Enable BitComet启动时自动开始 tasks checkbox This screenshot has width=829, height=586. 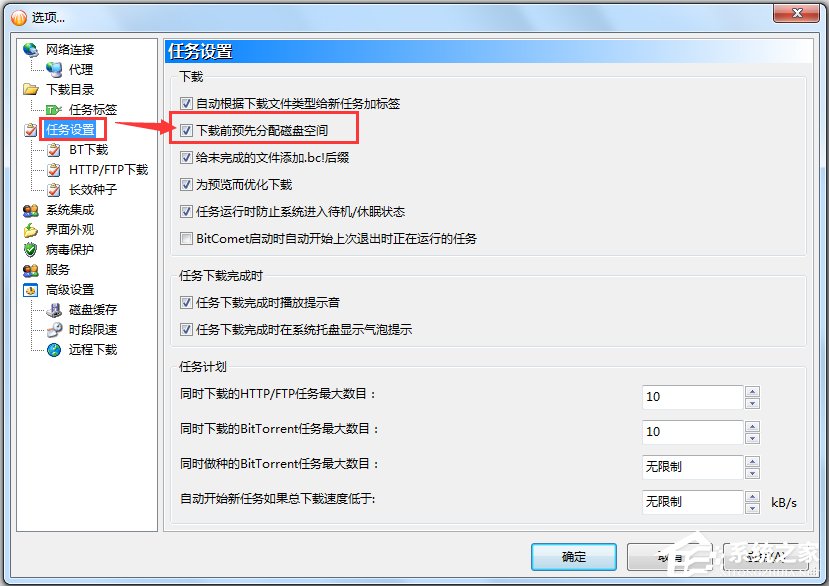[x=186, y=239]
